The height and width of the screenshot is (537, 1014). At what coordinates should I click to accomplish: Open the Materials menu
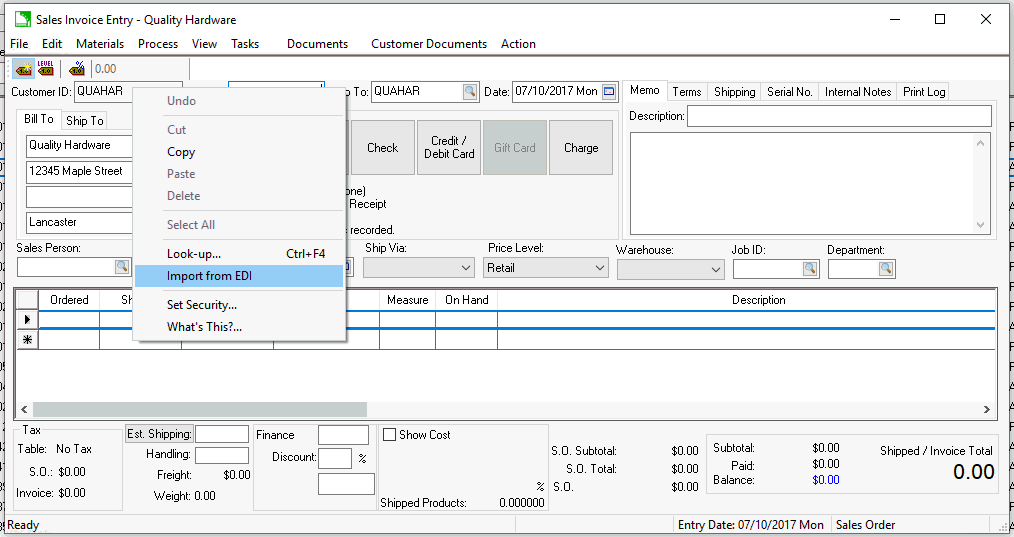100,44
